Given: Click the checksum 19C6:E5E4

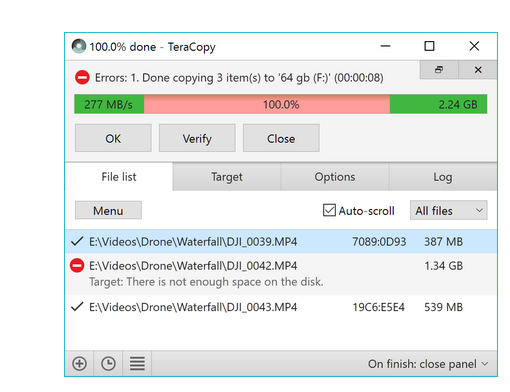Looking at the screenshot, I should (x=379, y=307).
